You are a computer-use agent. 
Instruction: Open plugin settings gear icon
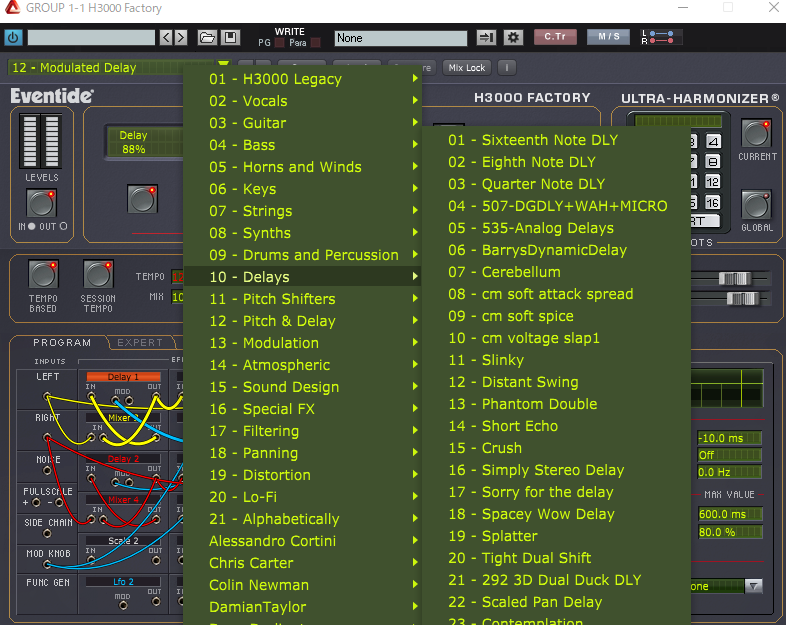pyautogui.click(x=513, y=38)
